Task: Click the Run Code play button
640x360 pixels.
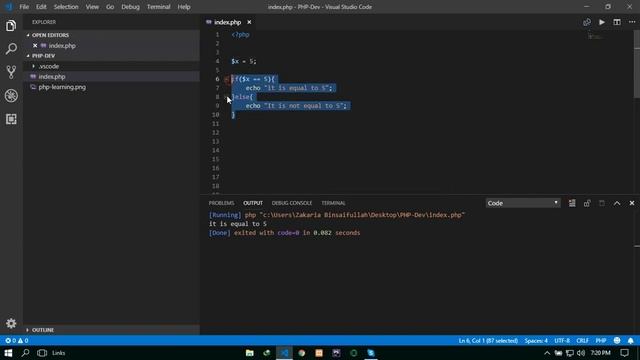Action: 602,22
